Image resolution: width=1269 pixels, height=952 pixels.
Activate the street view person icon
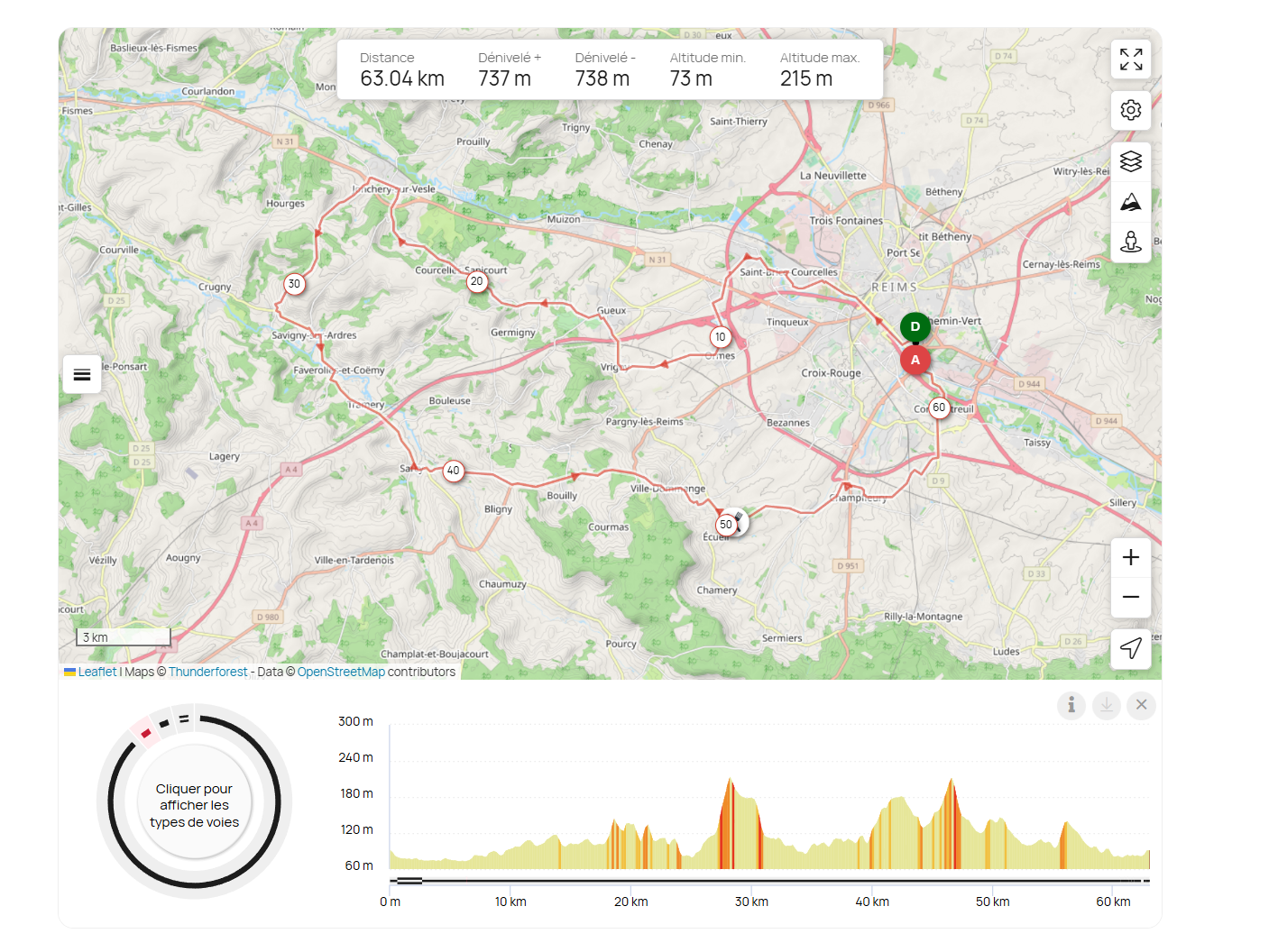pos(1130,242)
